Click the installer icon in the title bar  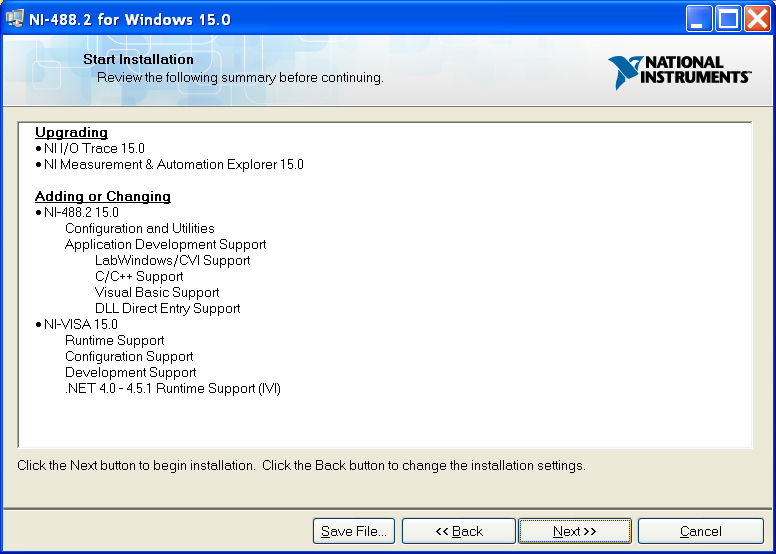pyautogui.click(x=15, y=17)
